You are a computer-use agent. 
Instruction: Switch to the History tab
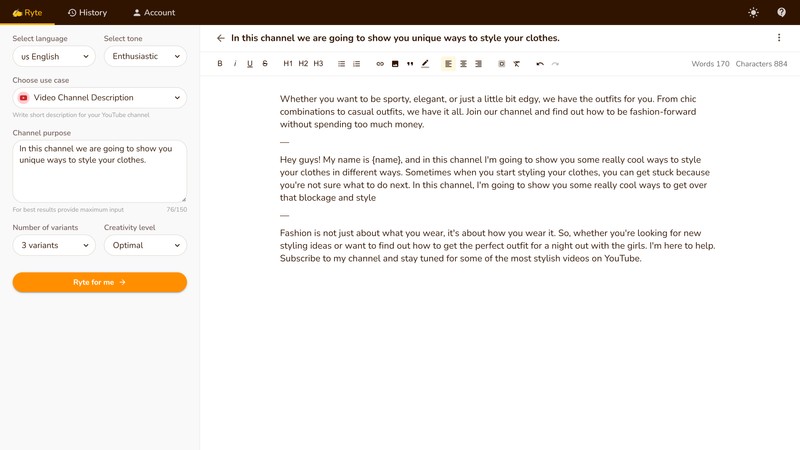[87, 13]
